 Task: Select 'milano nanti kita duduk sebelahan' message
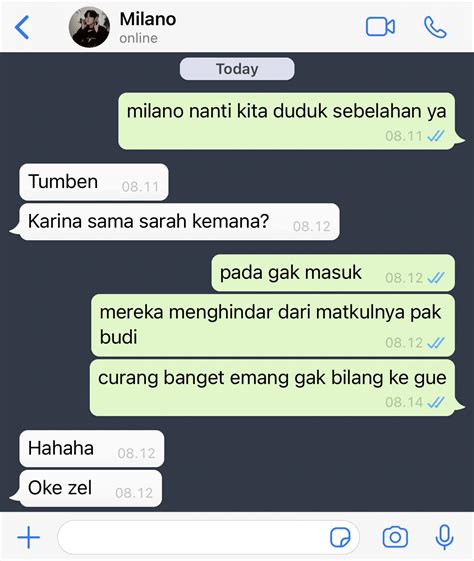[x=287, y=121]
